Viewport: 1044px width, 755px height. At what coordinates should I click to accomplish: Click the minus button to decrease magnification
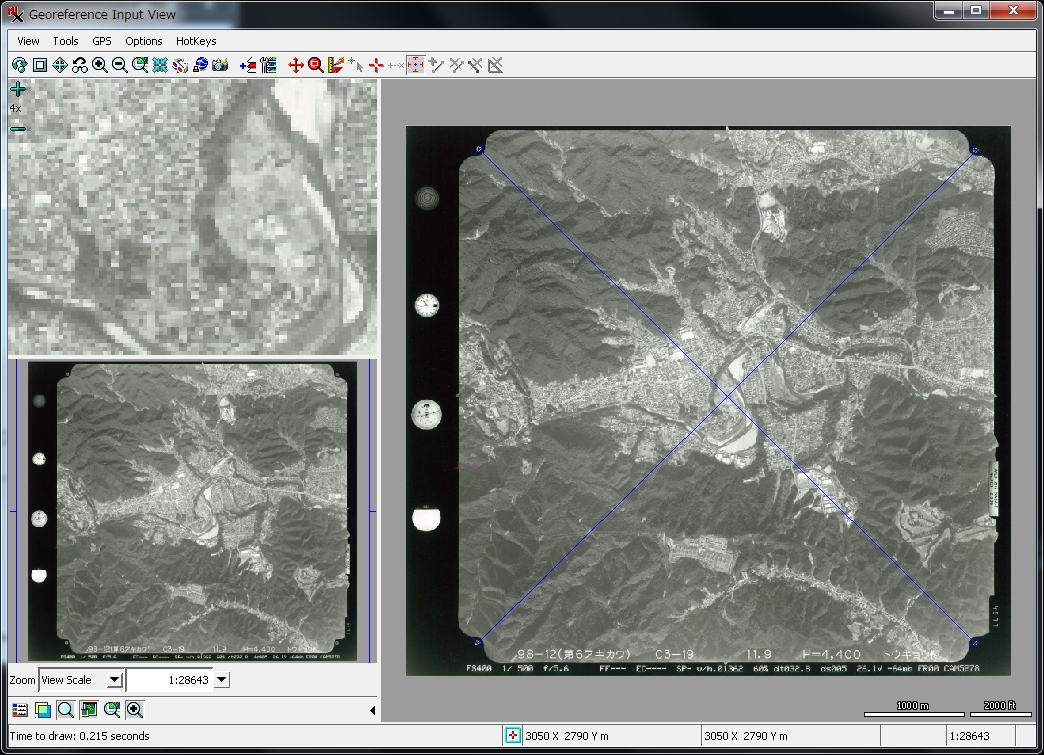pyautogui.click(x=18, y=128)
